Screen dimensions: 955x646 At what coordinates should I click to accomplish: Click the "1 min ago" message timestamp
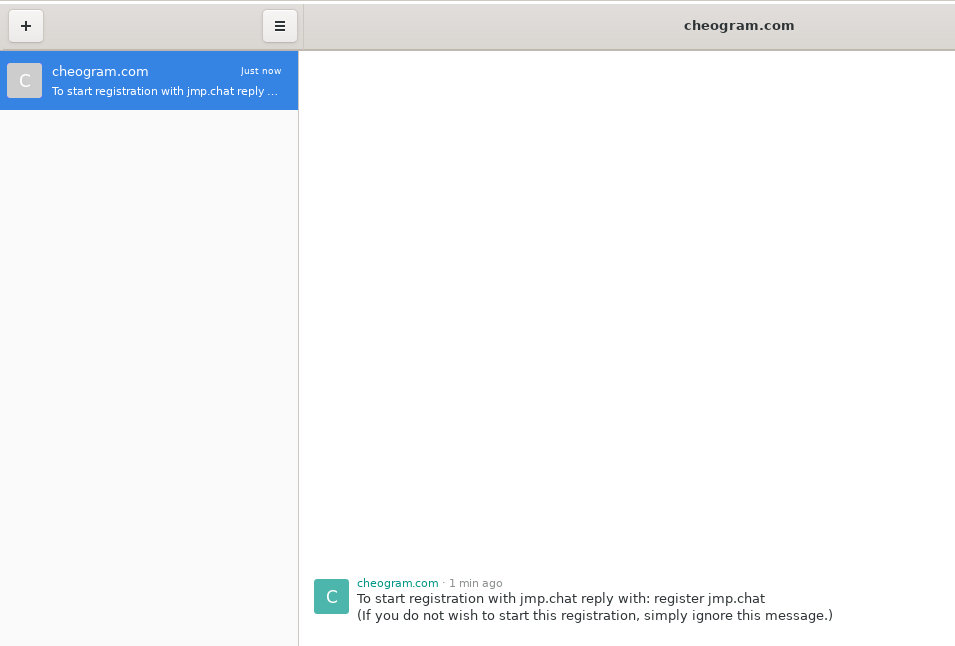[475, 583]
